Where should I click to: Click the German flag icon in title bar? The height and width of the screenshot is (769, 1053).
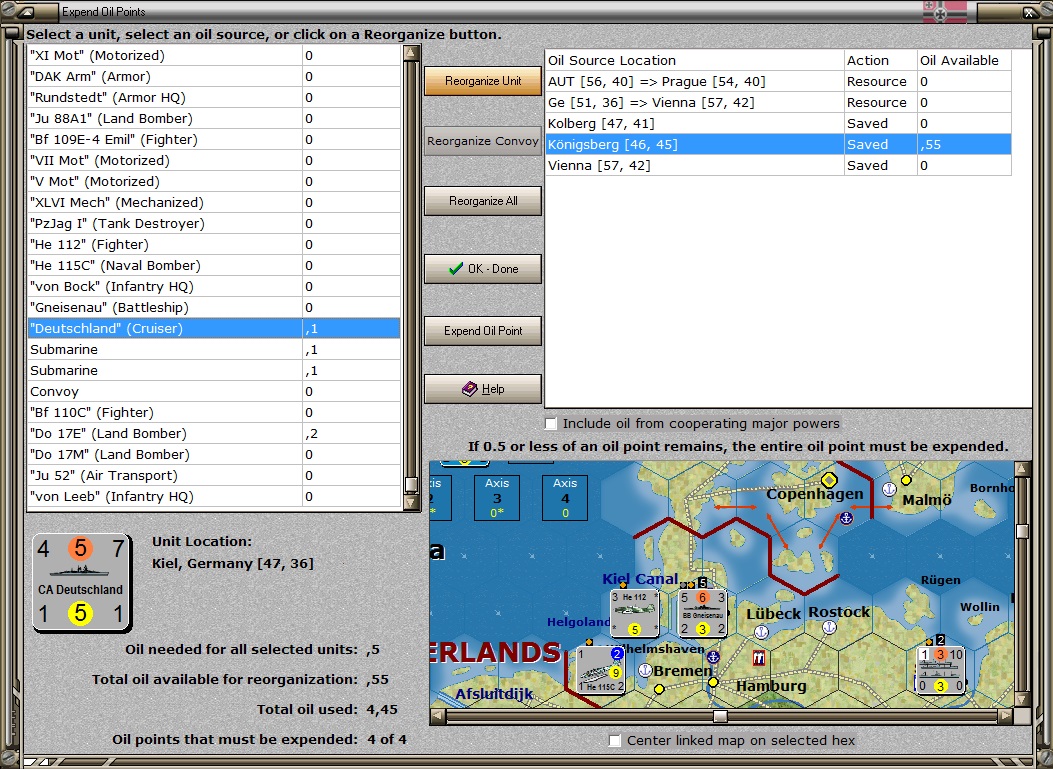(x=944, y=11)
